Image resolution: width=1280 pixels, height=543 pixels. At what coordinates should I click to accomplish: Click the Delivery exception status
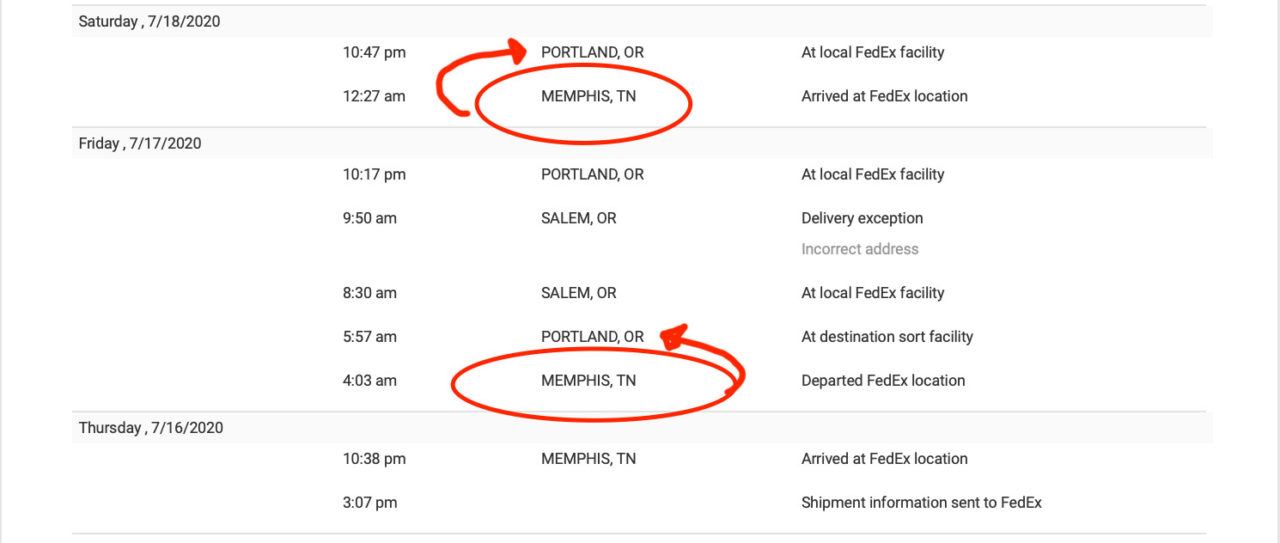pos(862,218)
